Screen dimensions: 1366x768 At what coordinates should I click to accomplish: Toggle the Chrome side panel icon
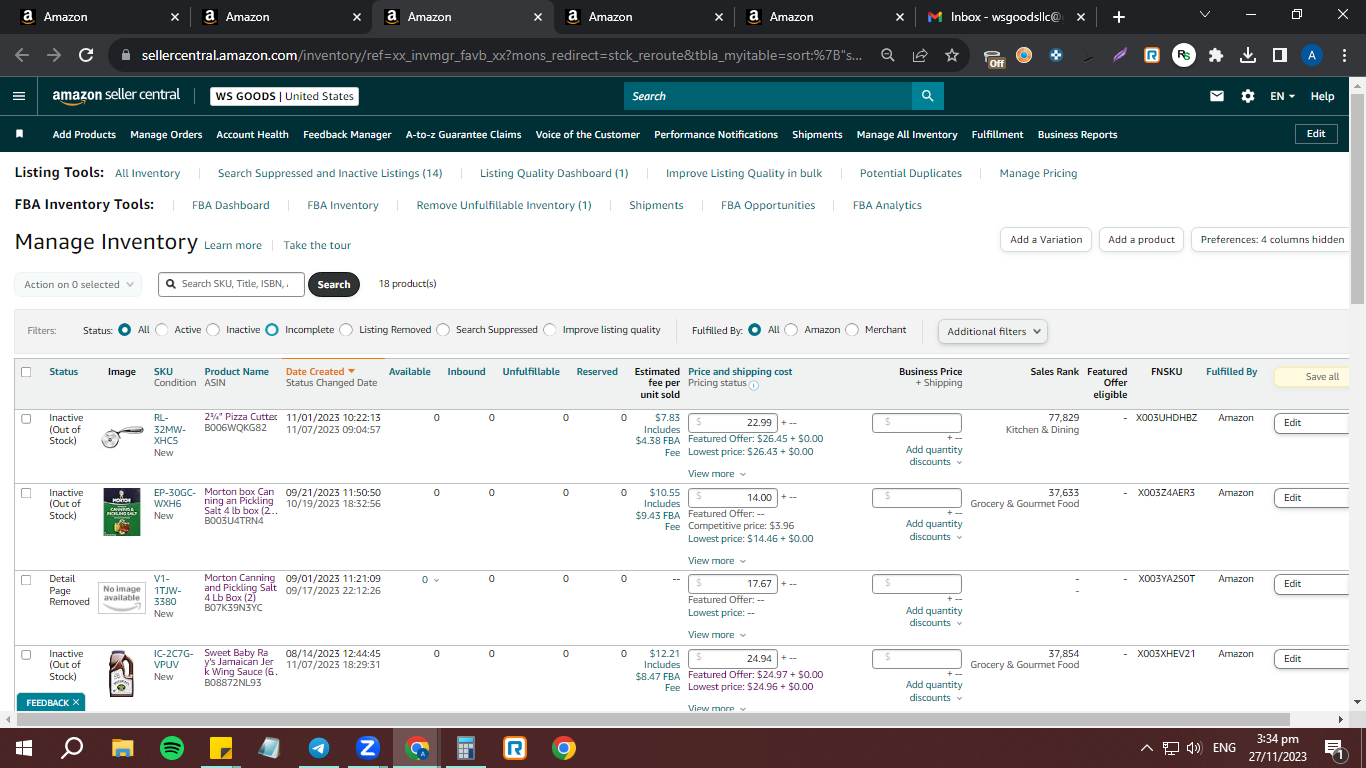[1279, 56]
